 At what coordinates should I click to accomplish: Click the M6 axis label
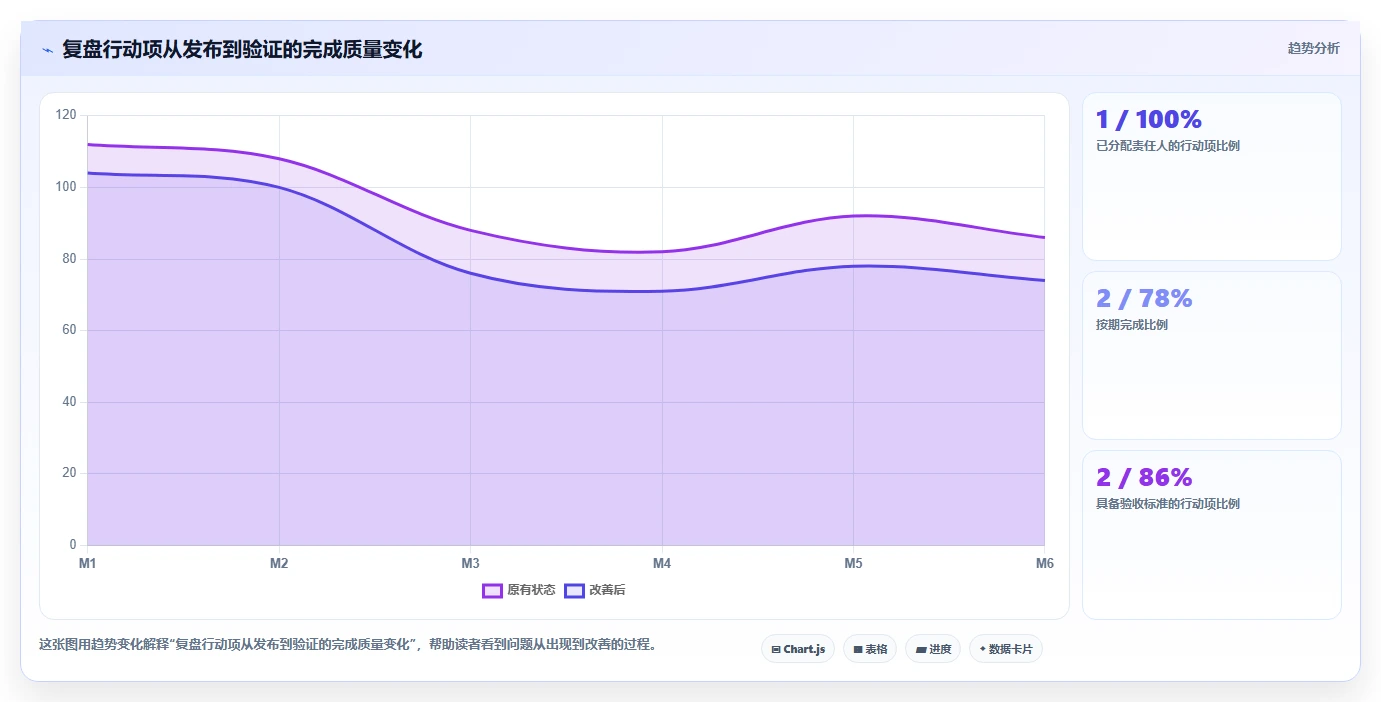click(1045, 564)
